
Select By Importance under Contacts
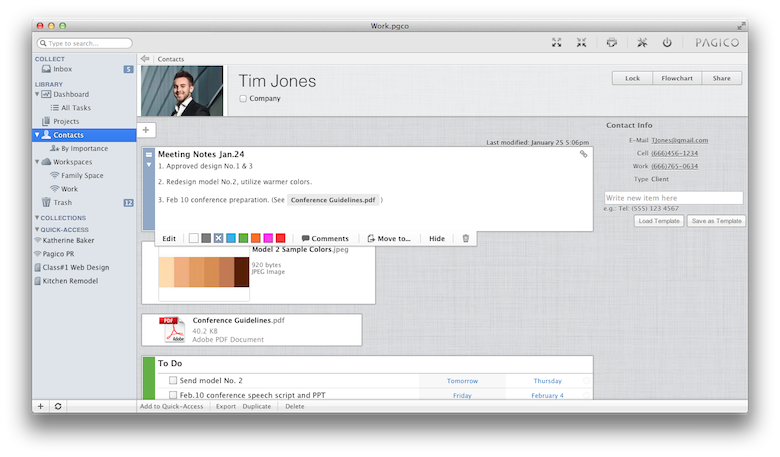pos(84,148)
